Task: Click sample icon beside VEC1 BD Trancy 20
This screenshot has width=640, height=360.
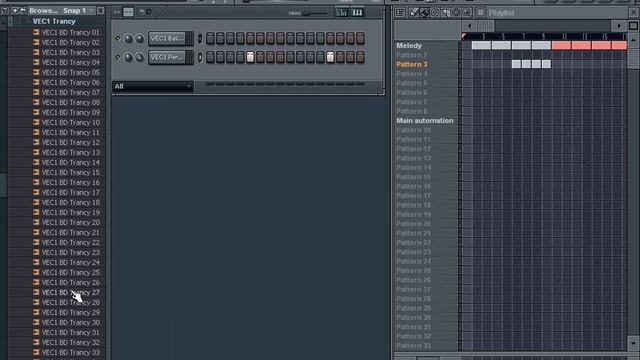Action: [x=36, y=222]
